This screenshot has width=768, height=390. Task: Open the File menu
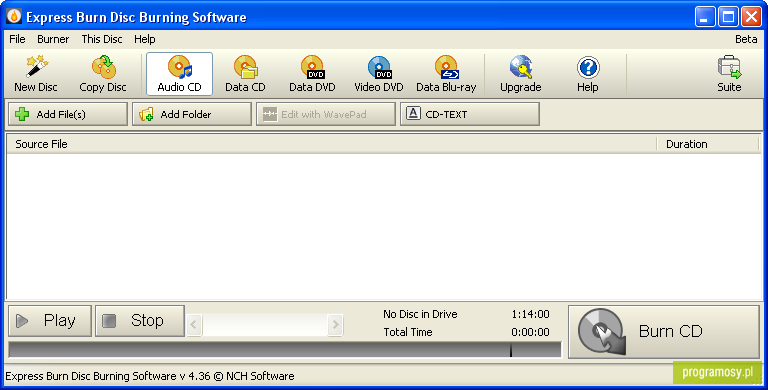pyautogui.click(x=17, y=39)
